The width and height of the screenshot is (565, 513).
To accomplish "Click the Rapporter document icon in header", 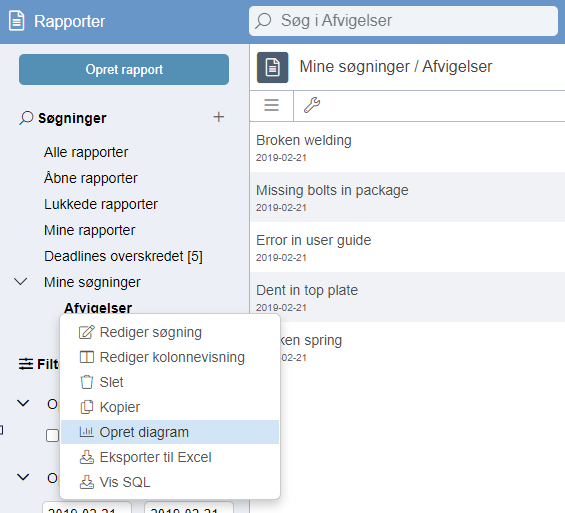I will 17,21.
